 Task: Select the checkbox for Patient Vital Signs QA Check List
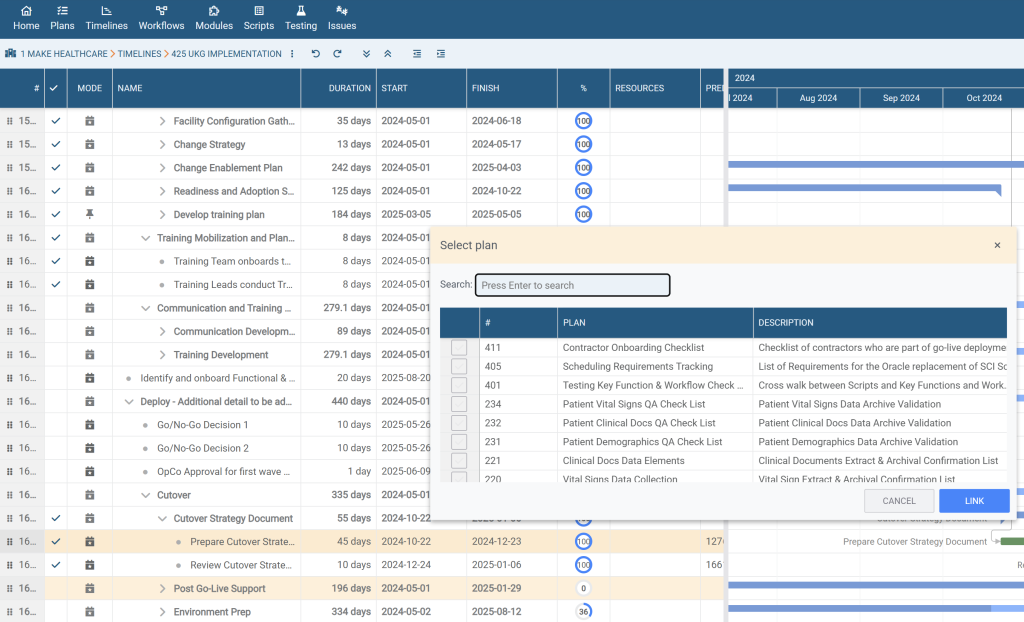pos(459,404)
